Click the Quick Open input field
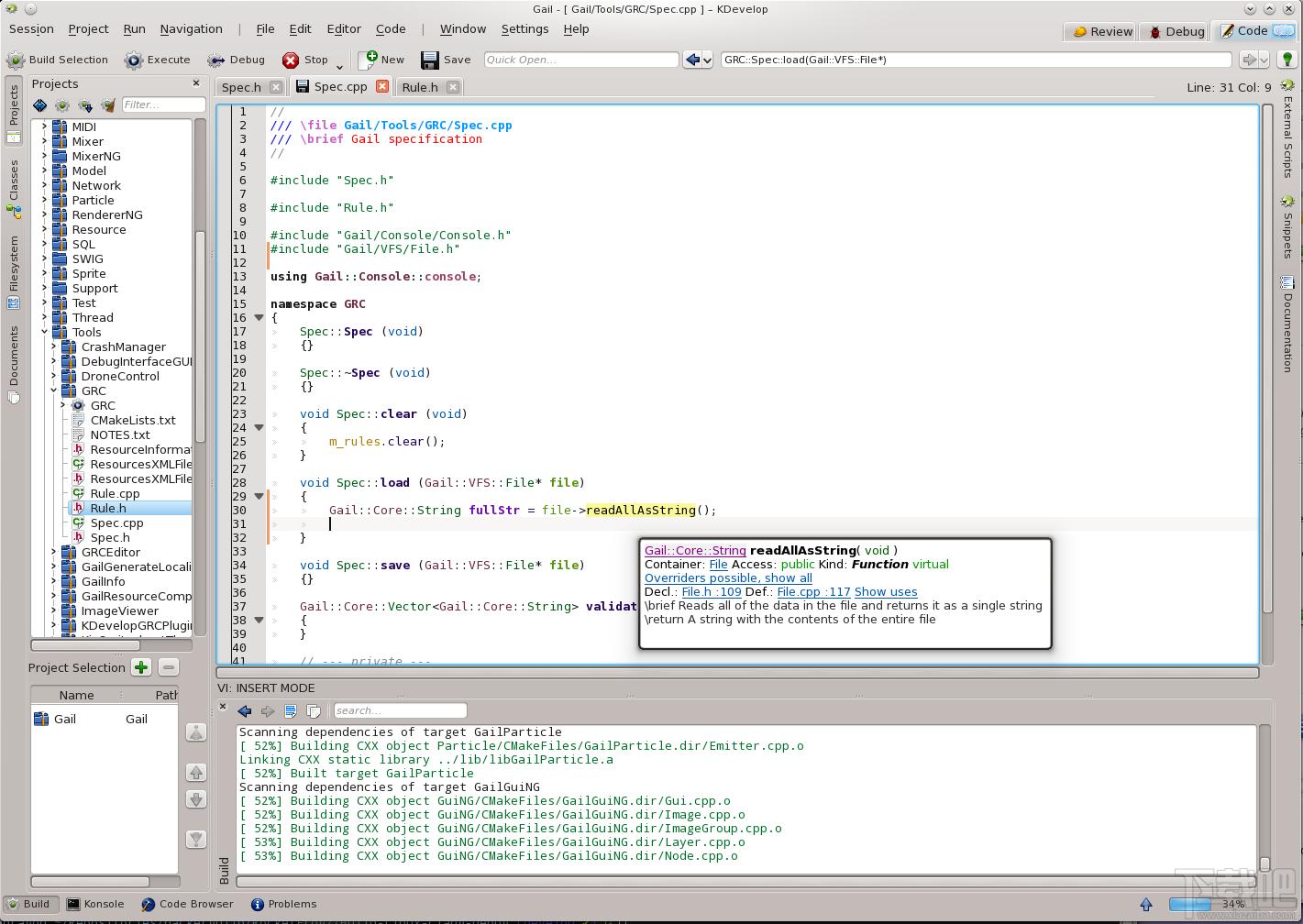This screenshot has height=924, width=1303. [x=581, y=60]
